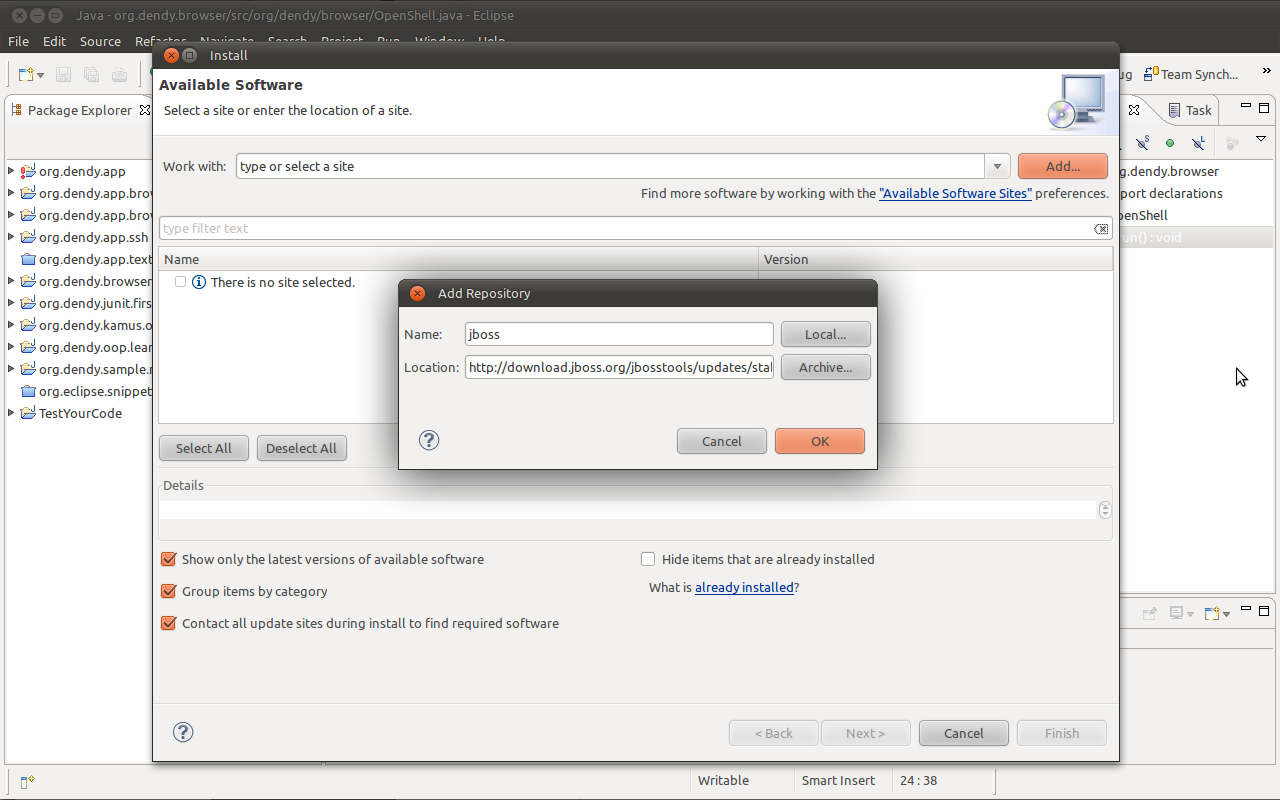The image size is (1280, 800).
Task: Open dropdown arrow next to New icon
Action: 41,76
